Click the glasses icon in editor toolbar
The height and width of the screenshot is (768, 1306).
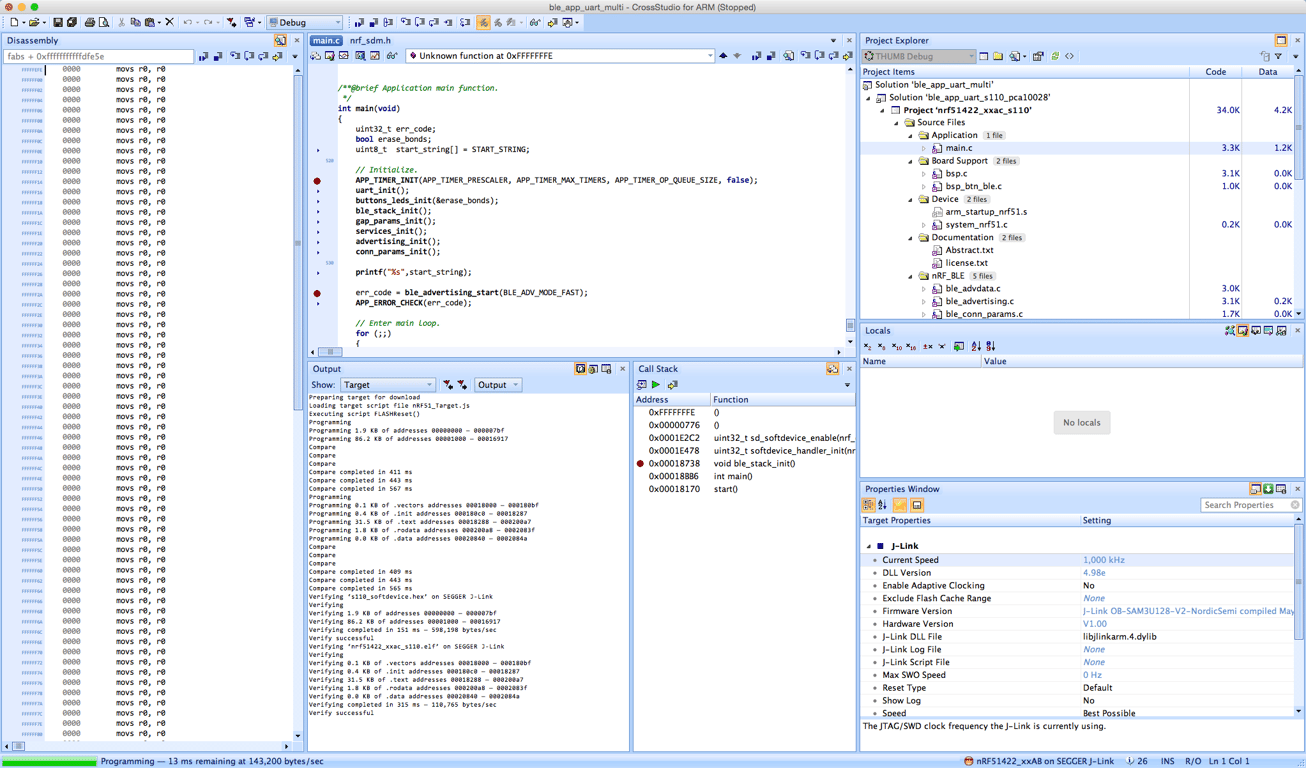[392, 56]
